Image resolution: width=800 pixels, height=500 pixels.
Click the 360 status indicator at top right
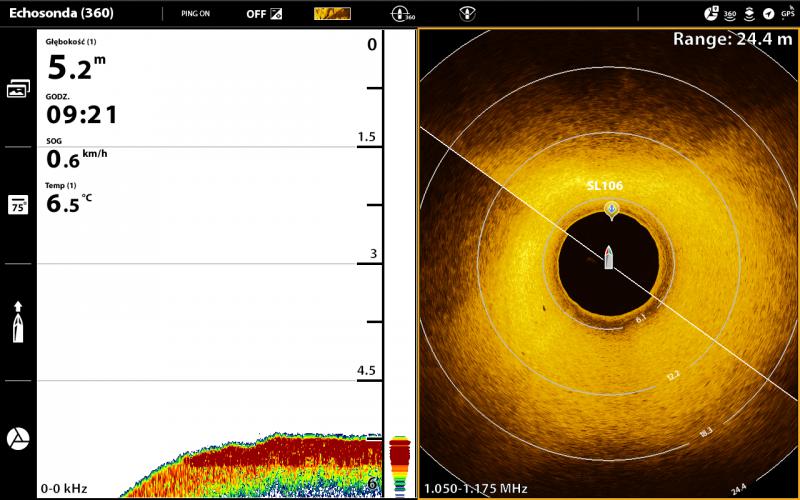pos(730,14)
